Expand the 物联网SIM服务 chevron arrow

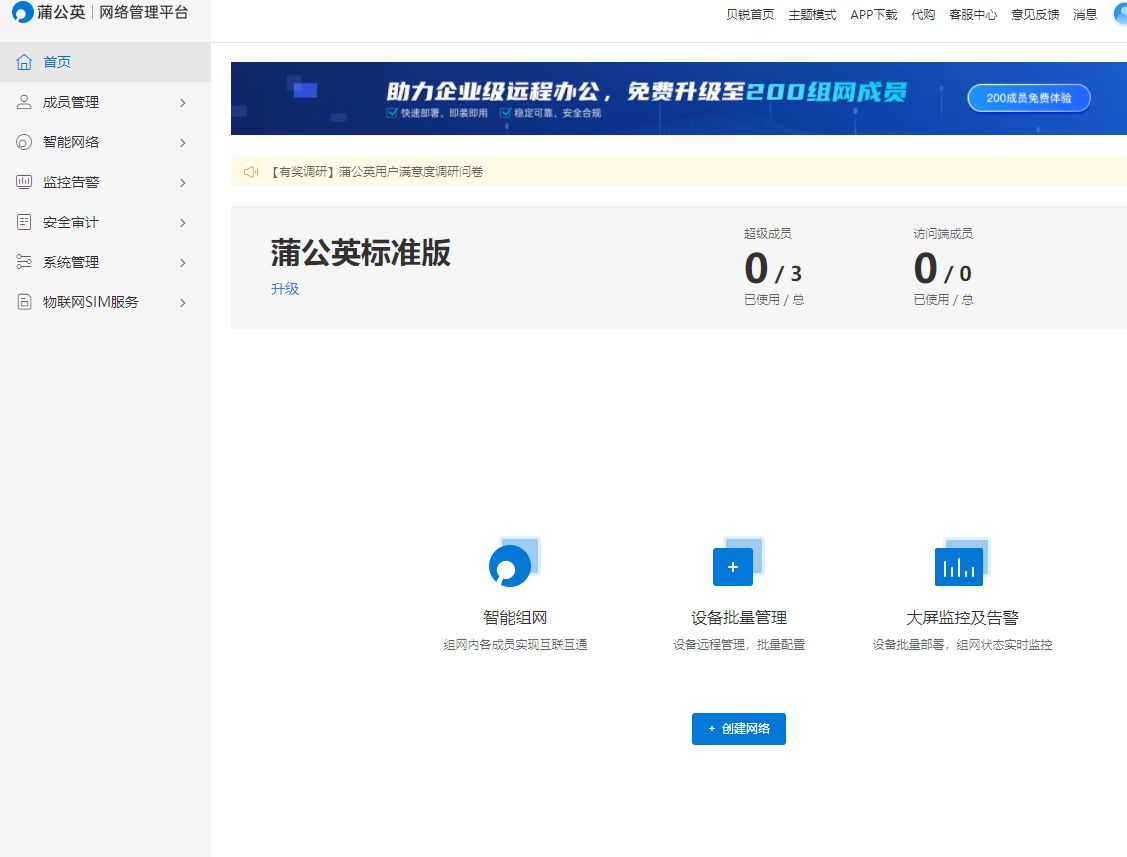coord(183,302)
